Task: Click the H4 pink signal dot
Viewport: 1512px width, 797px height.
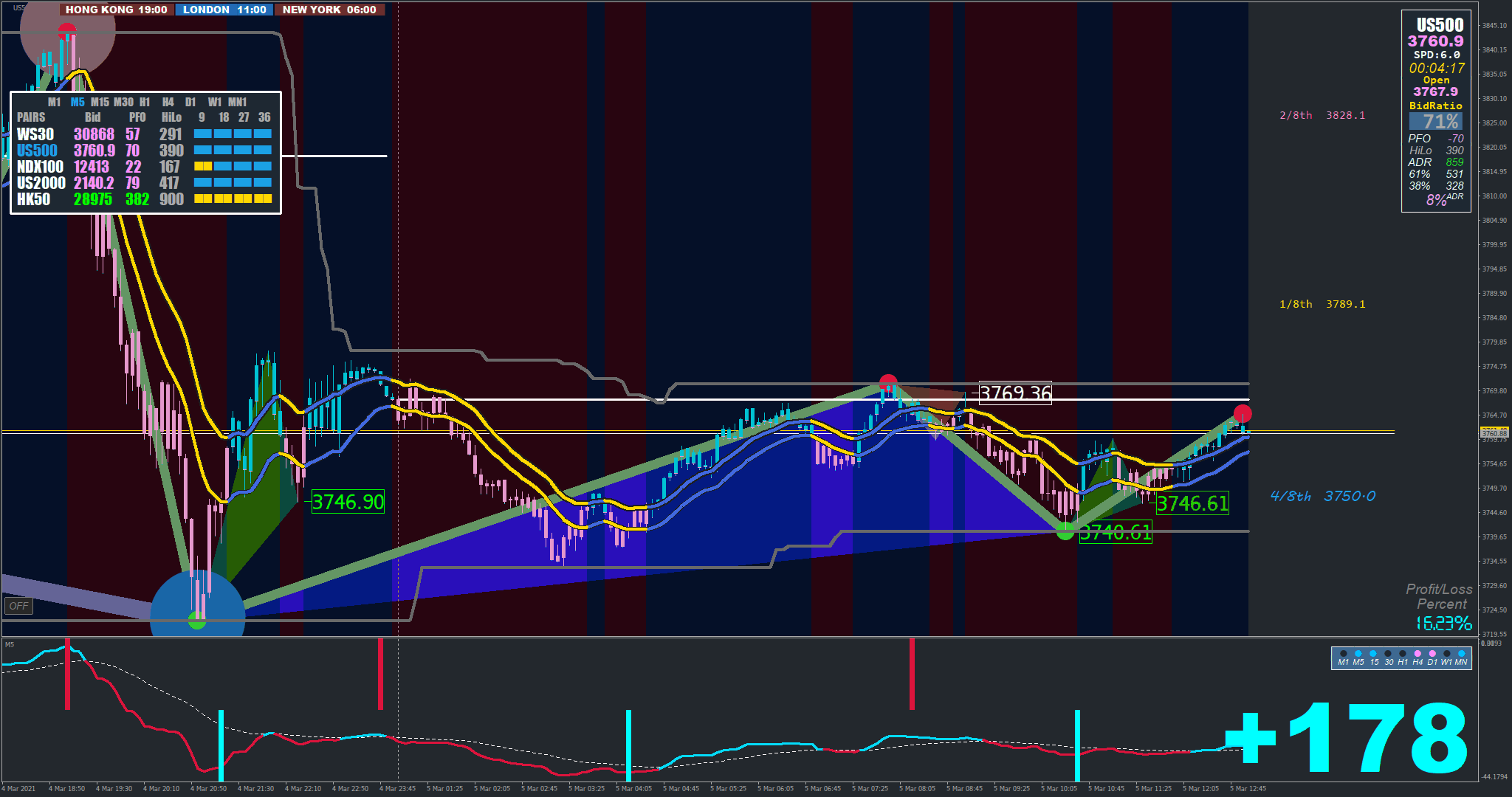Action: 1417,653
